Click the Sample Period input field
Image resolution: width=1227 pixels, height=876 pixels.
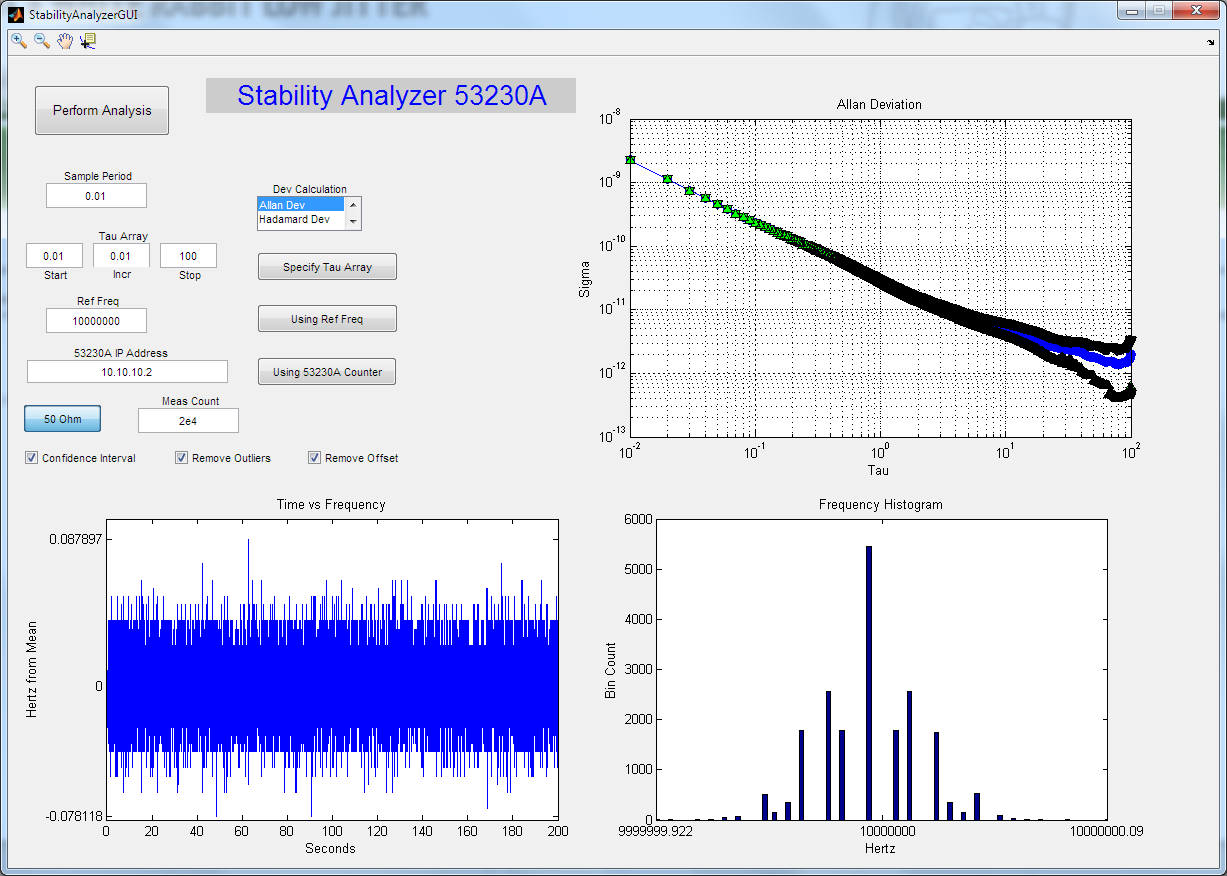pyautogui.click(x=96, y=196)
